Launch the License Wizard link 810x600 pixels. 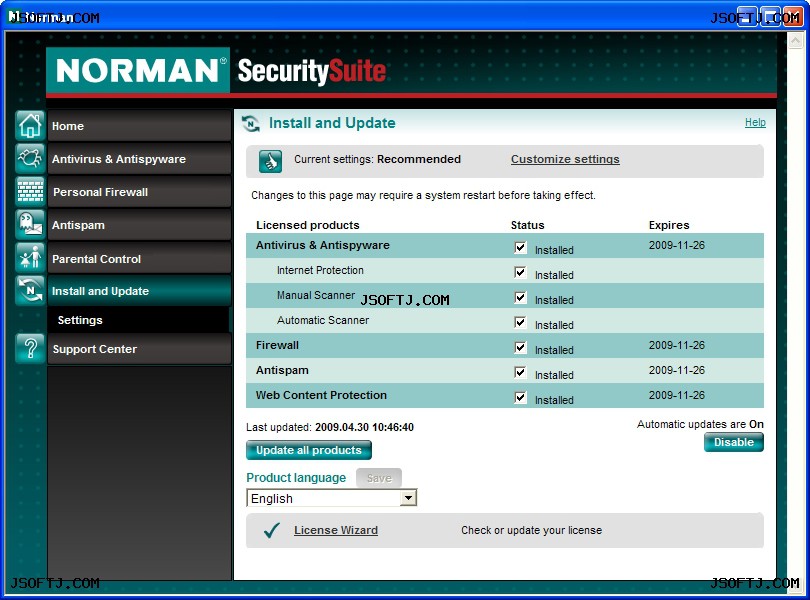tap(336, 530)
